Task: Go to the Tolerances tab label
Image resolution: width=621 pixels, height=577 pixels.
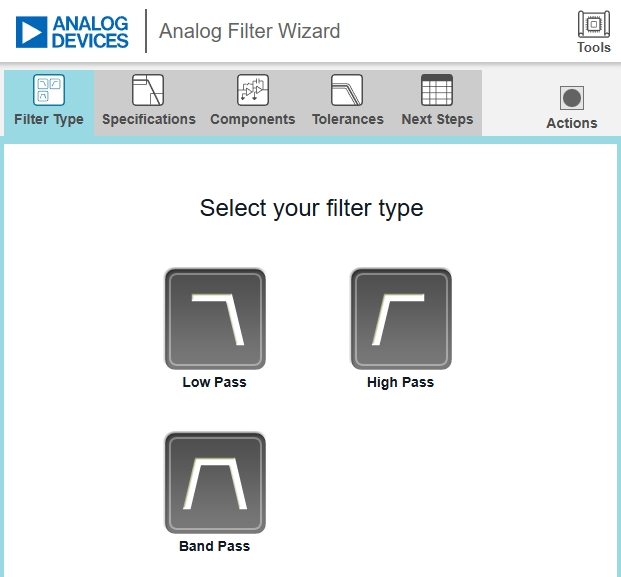Action: [x=347, y=119]
